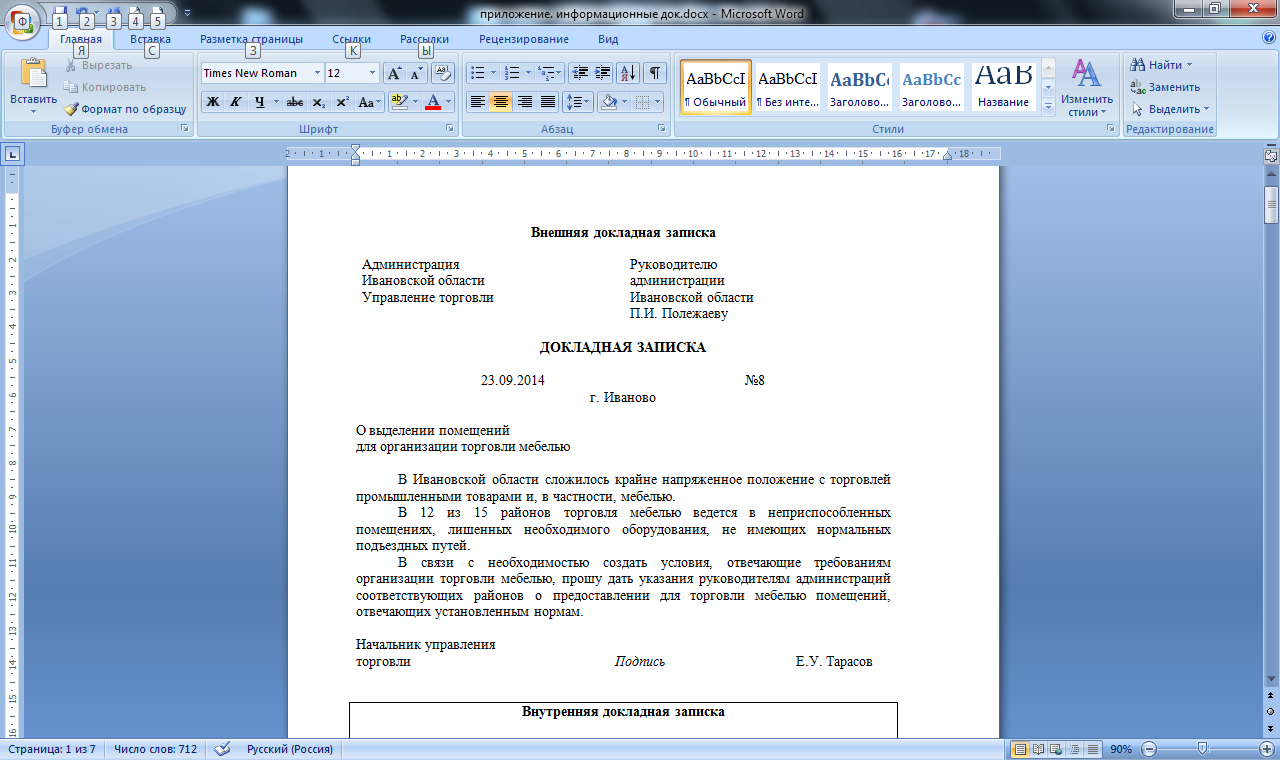The height and width of the screenshot is (760, 1280).
Task: Click Копировать copy button
Action: pyautogui.click(x=105, y=87)
